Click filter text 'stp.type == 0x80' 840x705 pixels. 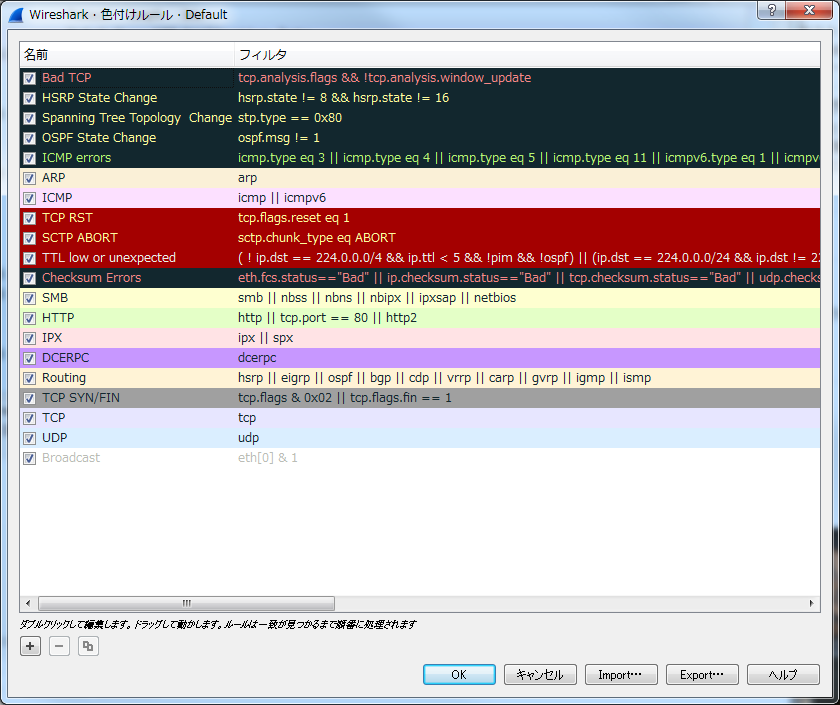290,117
